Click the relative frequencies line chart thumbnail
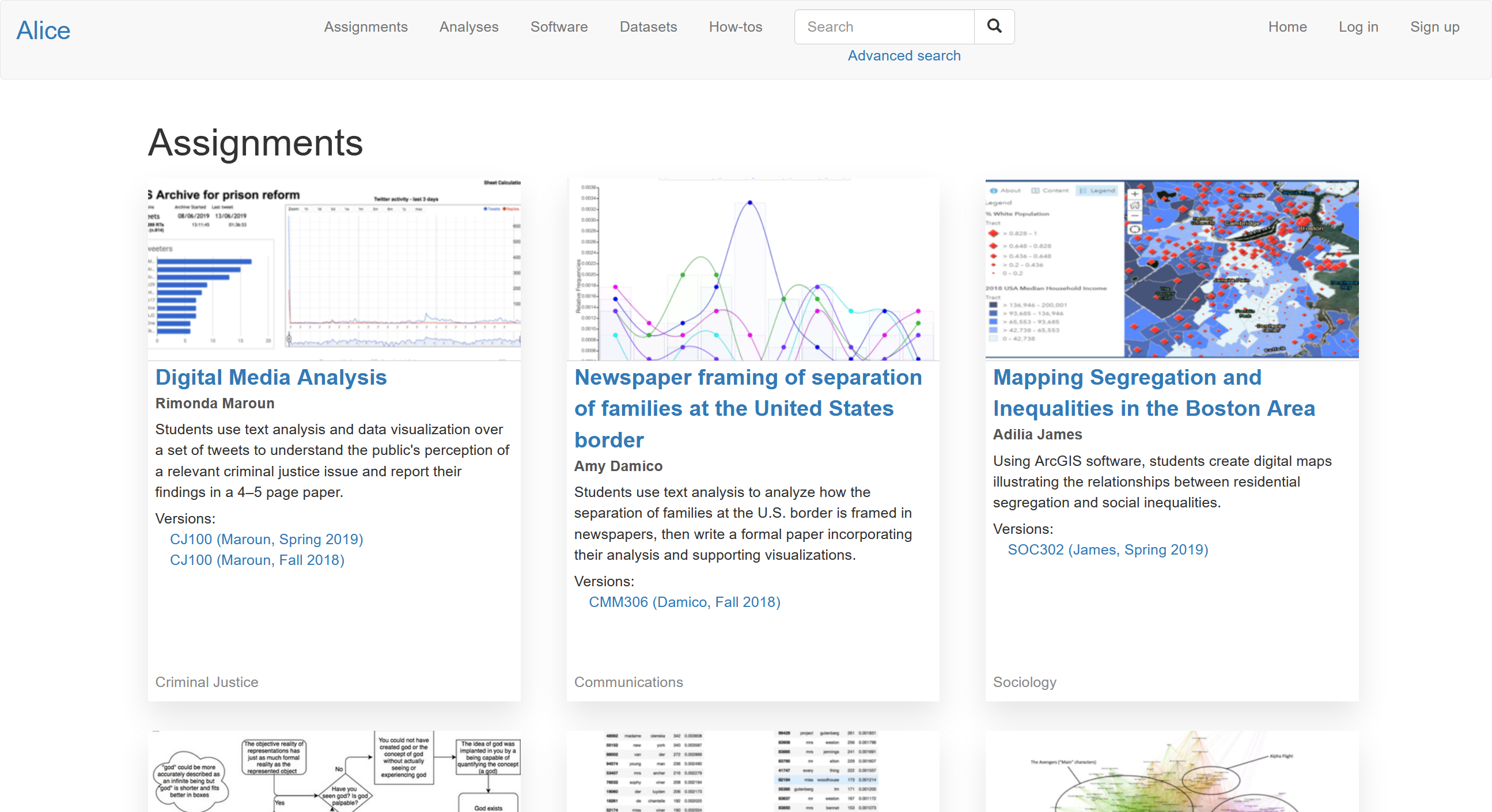 pyautogui.click(x=752, y=270)
